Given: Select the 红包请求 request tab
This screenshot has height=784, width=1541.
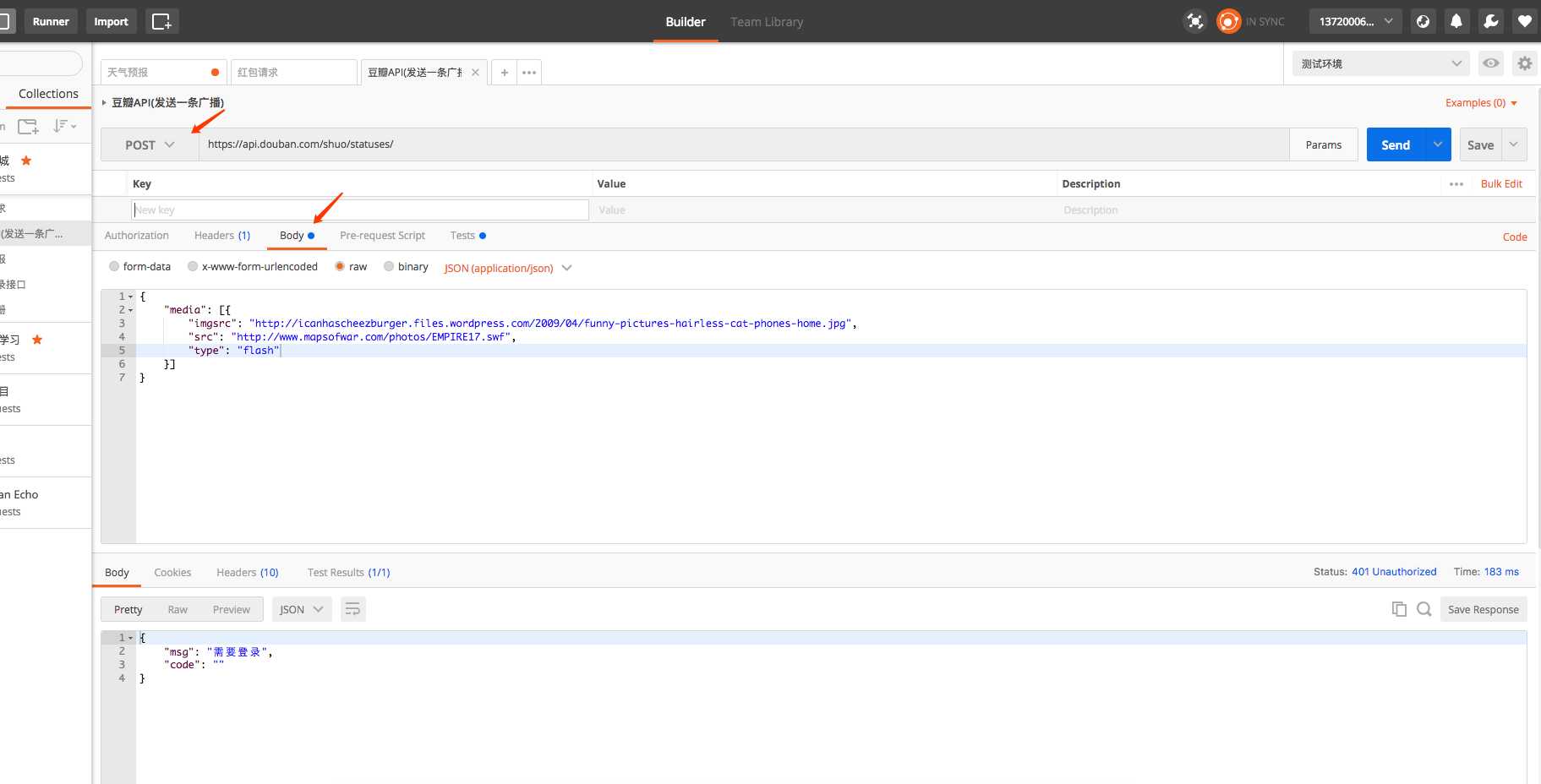Looking at the screenshot, I should click(x=294, y=73).
